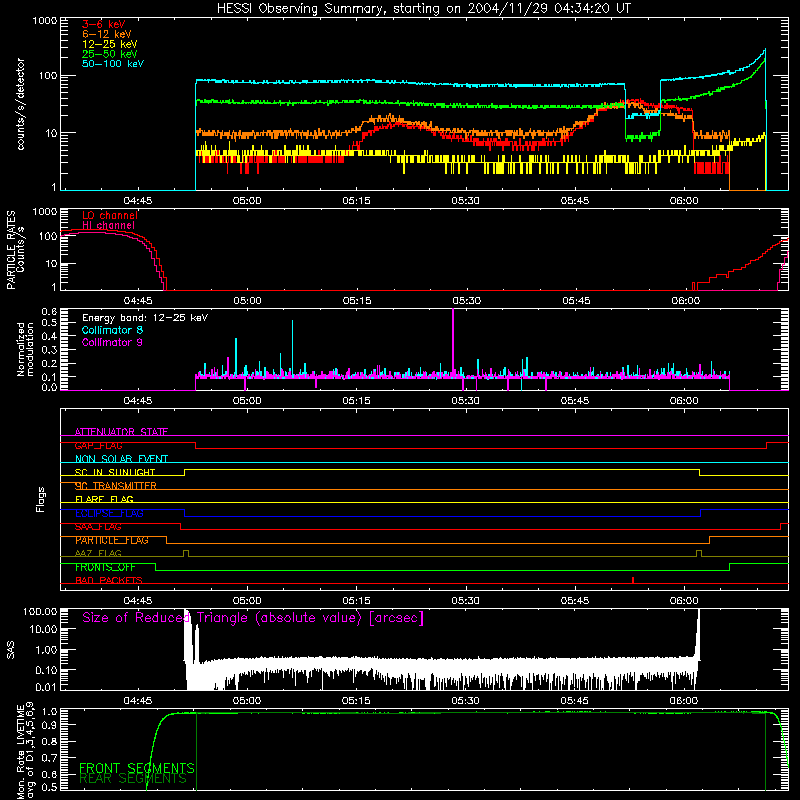Click the "PARTICLE RATES" axis label
This screenshot has width=800, height=800.
(x=11, y=250)
